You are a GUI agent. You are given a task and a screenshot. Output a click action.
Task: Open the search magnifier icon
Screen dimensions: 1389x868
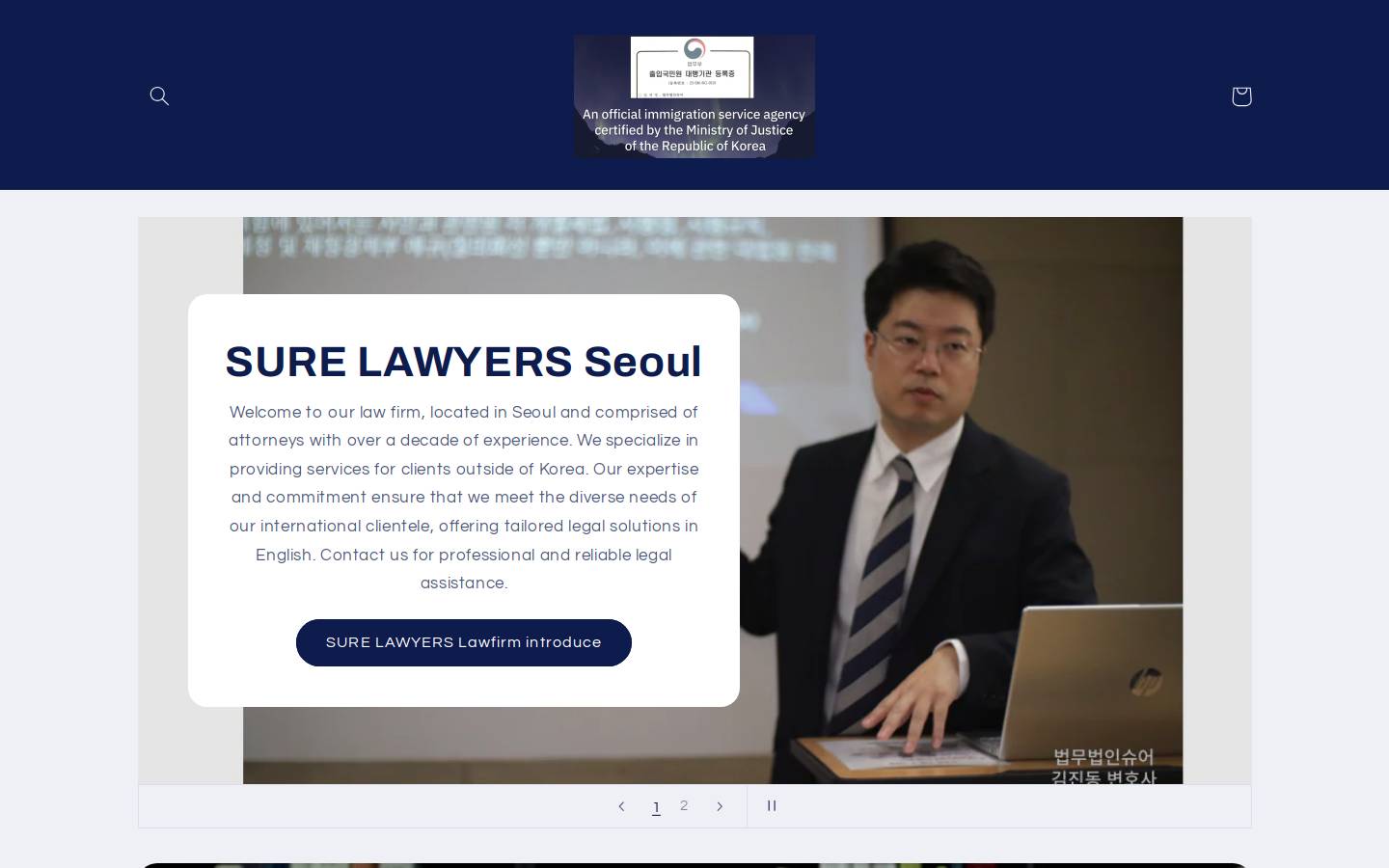(x=159, y=95)
